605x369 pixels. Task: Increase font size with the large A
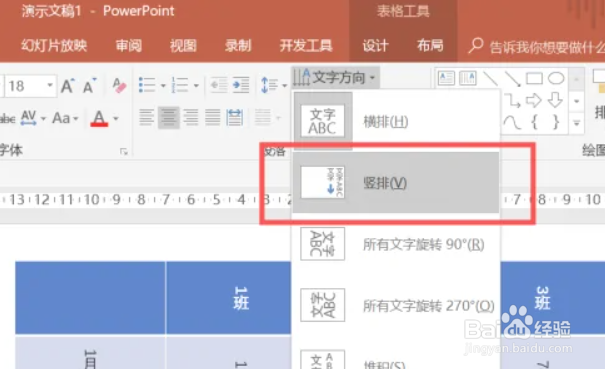[67, 86]
